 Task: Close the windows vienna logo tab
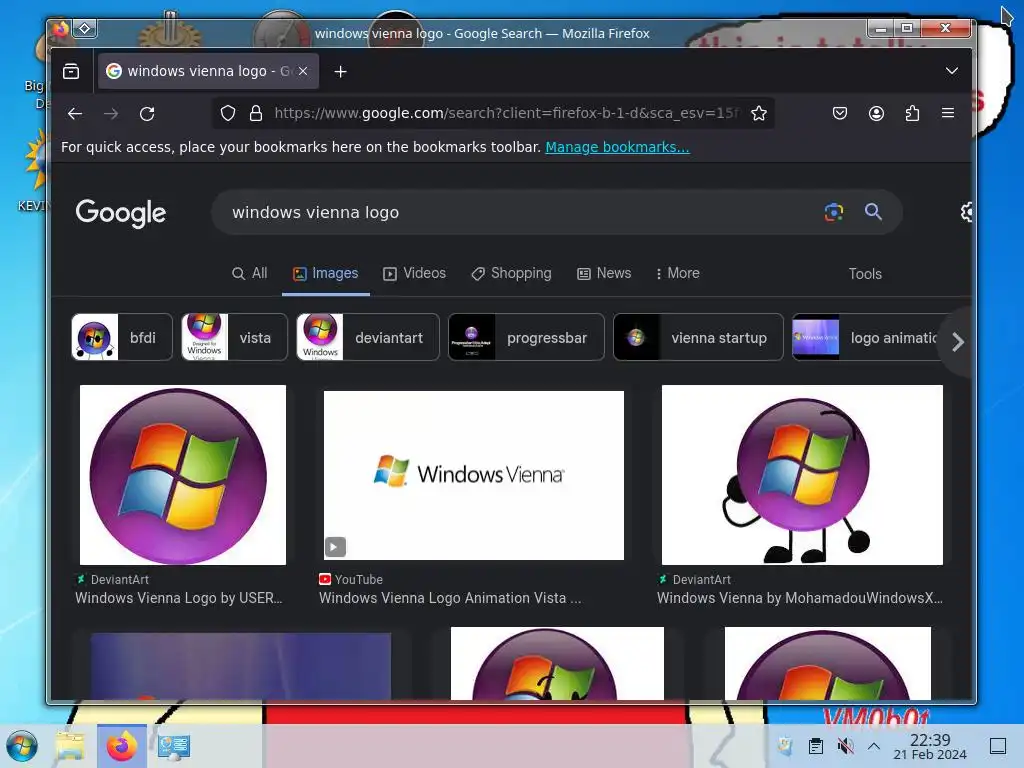(303, 71)
